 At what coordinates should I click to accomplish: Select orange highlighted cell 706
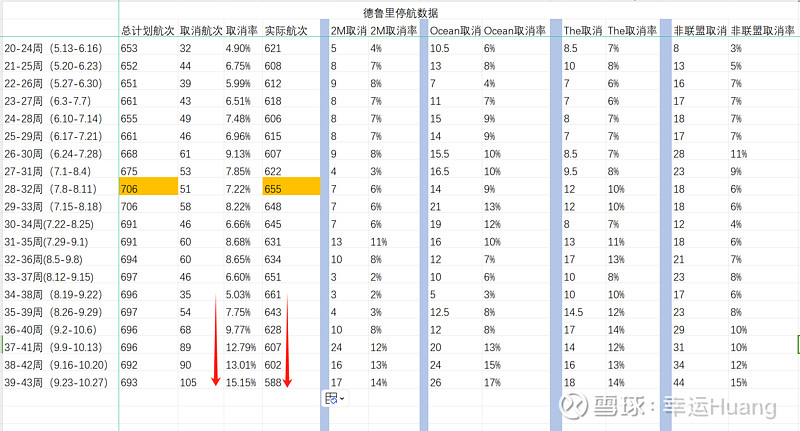(148, 187)
